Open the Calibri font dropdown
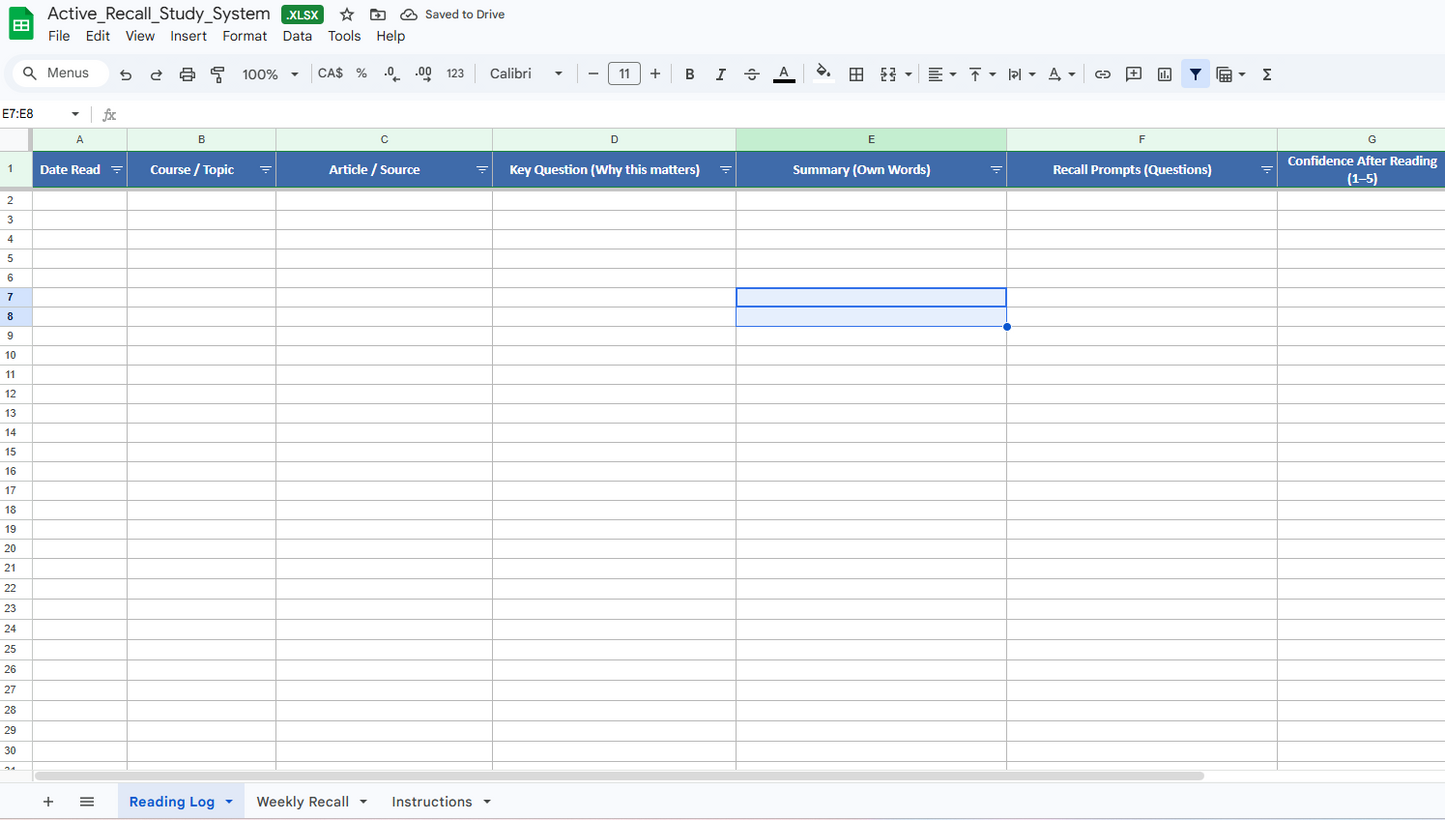Viewport: 1445px width, 820px height. click(x=526, y=74)
